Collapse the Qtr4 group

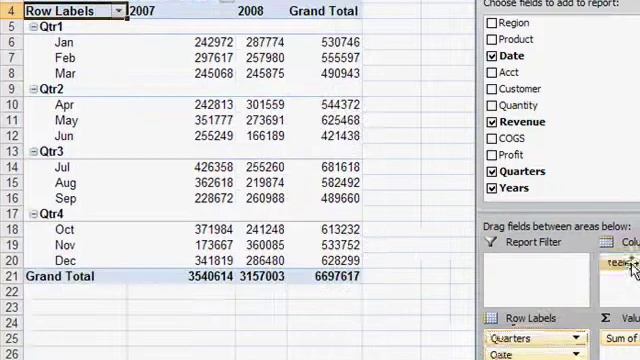34,214
